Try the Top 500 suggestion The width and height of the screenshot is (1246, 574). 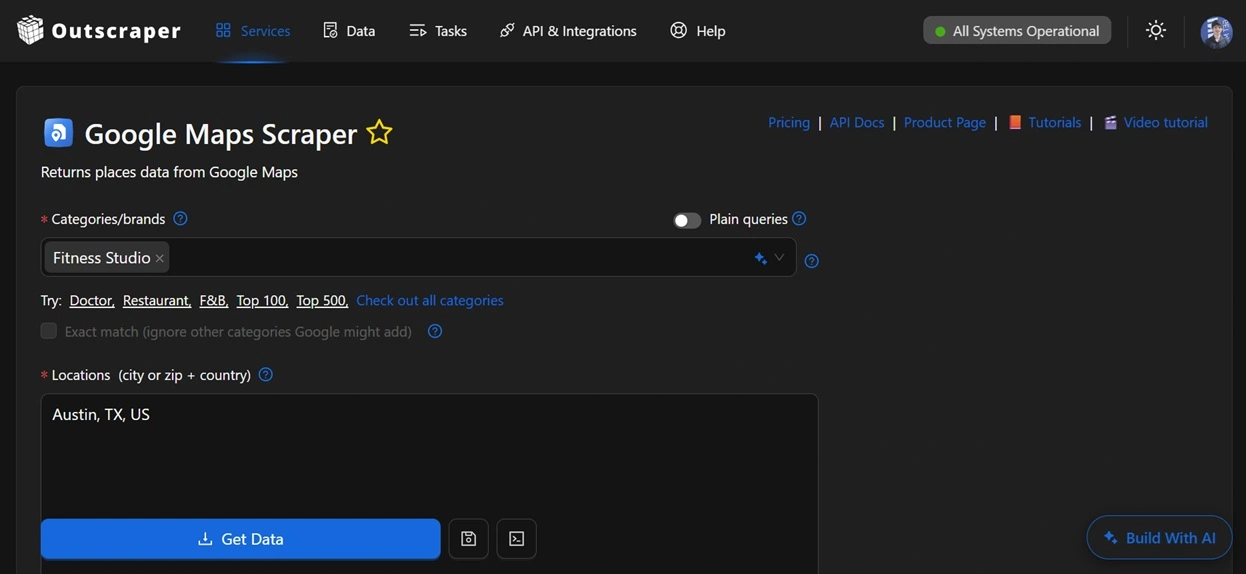[322, 300]
